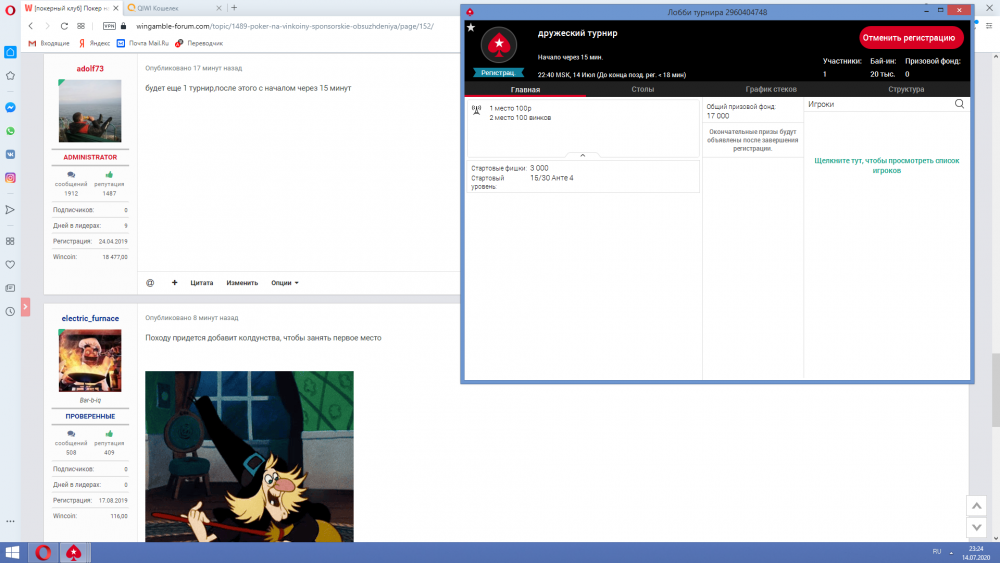Open Facebook Messenger in sidebar
This screenshot has width=1000, height=563.
10,107
